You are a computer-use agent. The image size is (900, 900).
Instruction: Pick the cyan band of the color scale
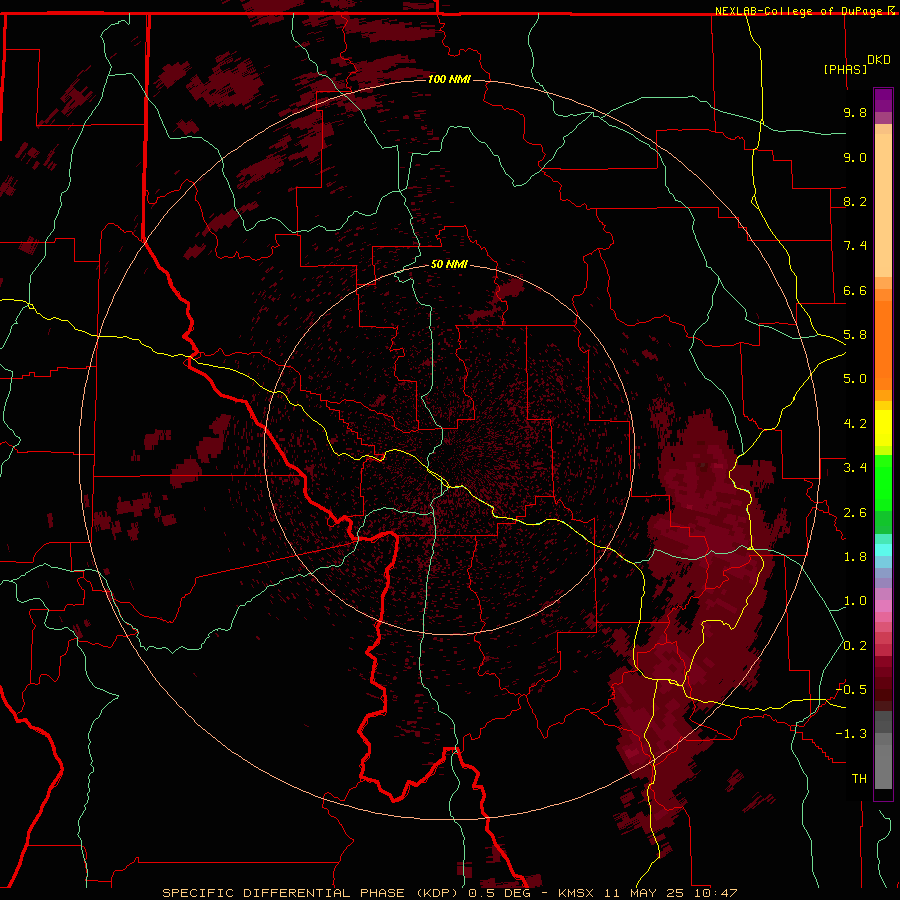pyautogui.click(x=883, y=550)
